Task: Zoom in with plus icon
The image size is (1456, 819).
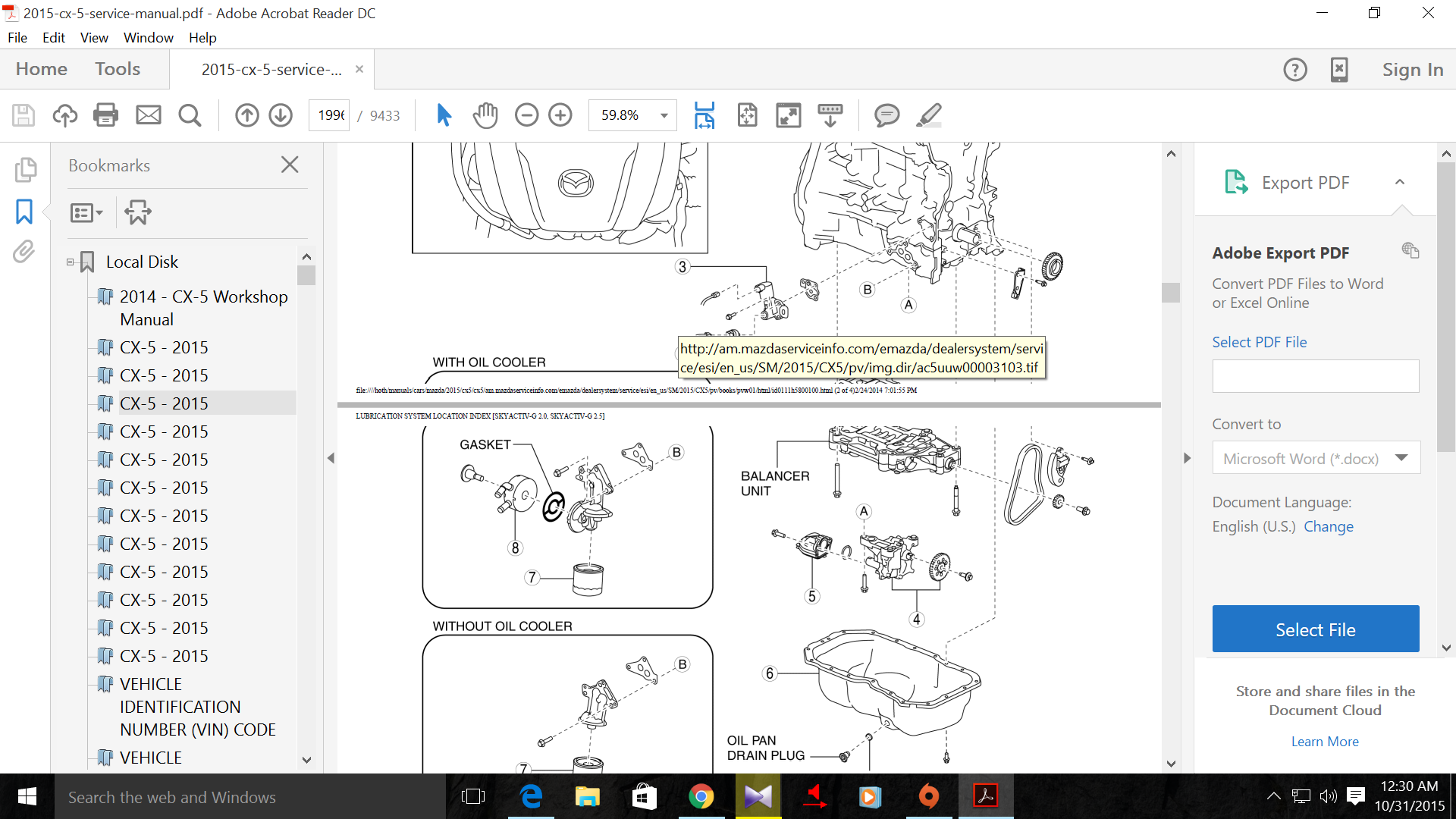Action: coord(560,115)
